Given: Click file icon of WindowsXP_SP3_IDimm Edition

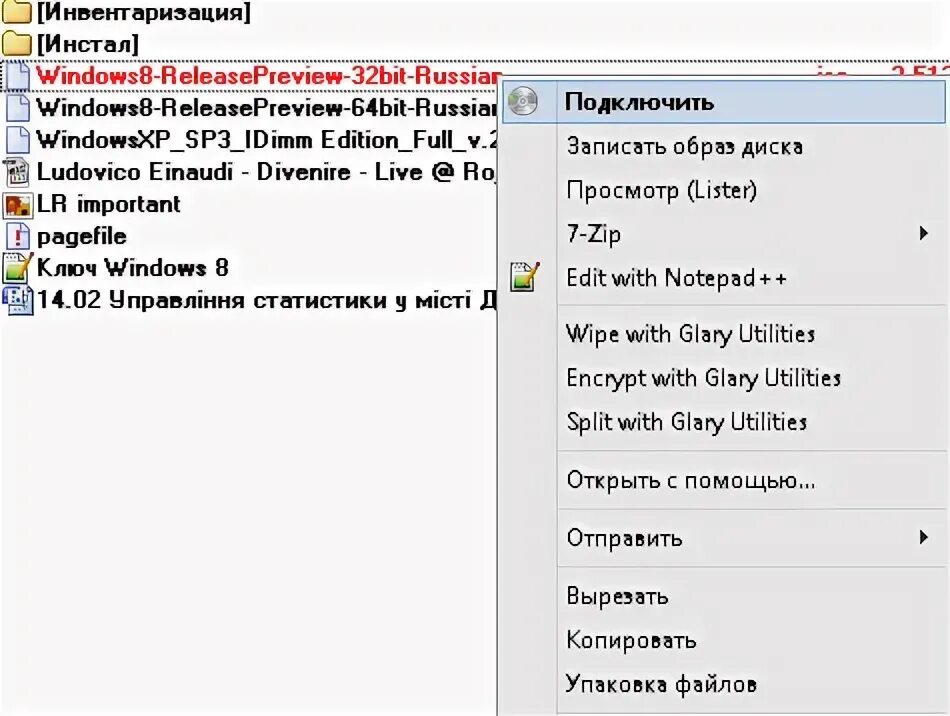Looking at the screenshot, I should 18,140.
